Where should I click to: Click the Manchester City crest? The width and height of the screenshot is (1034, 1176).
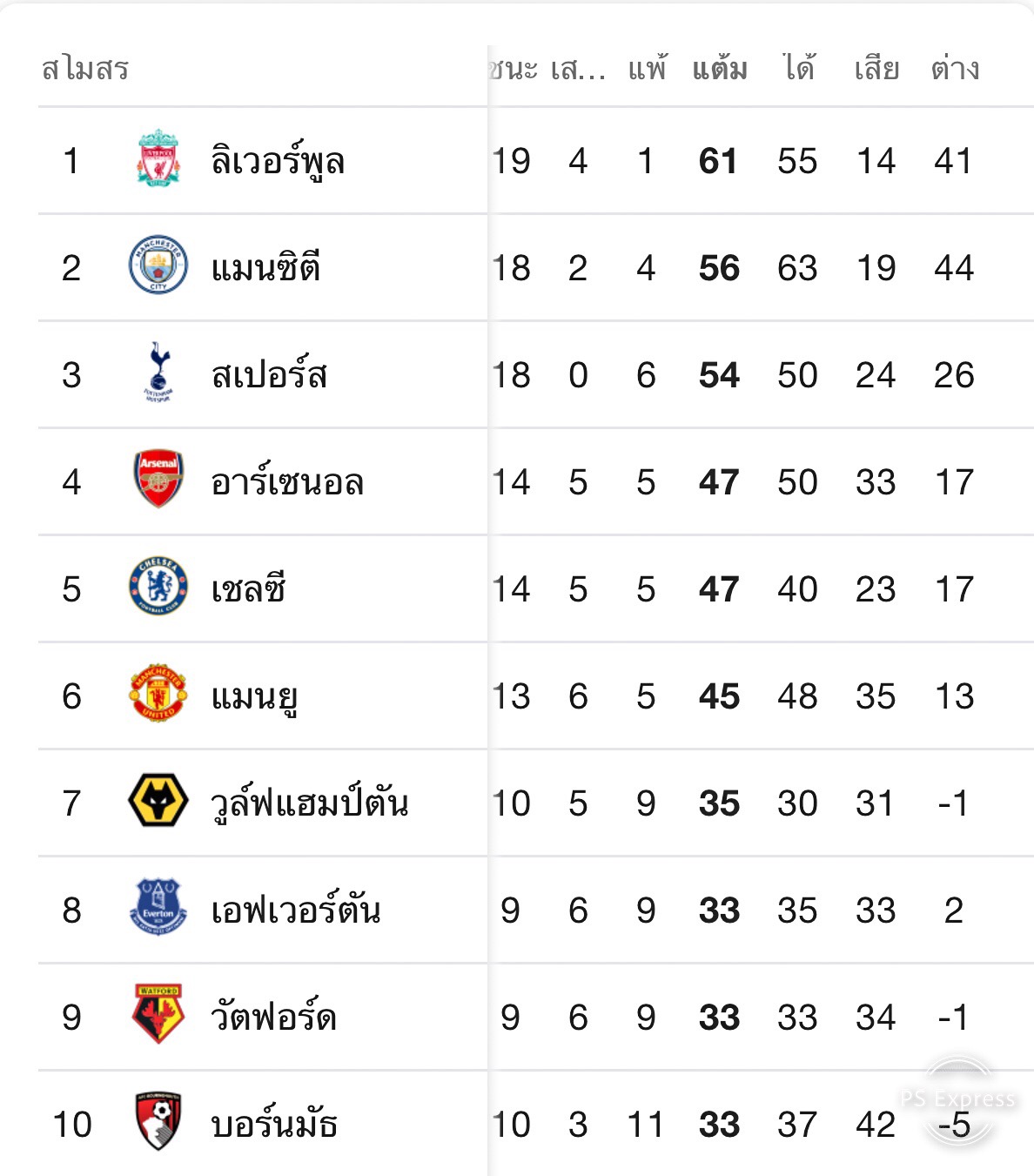158,266
